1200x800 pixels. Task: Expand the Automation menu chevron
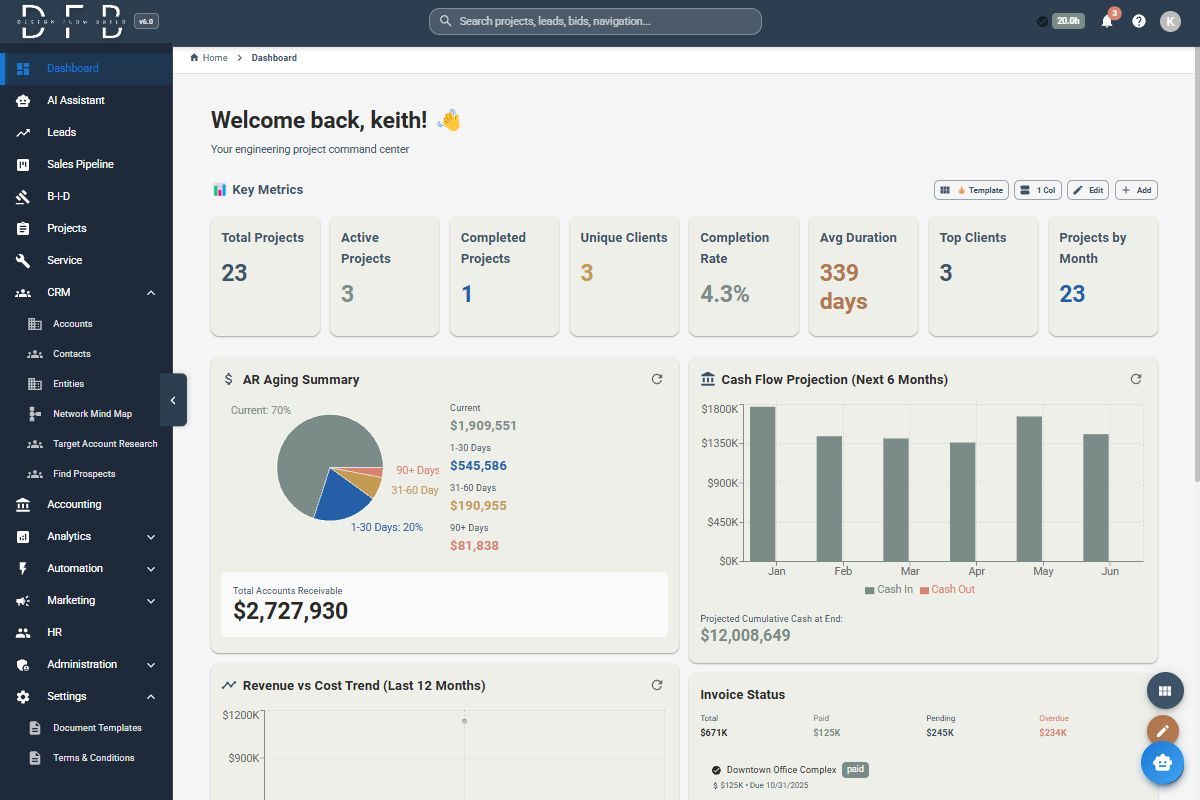[151, 568]
